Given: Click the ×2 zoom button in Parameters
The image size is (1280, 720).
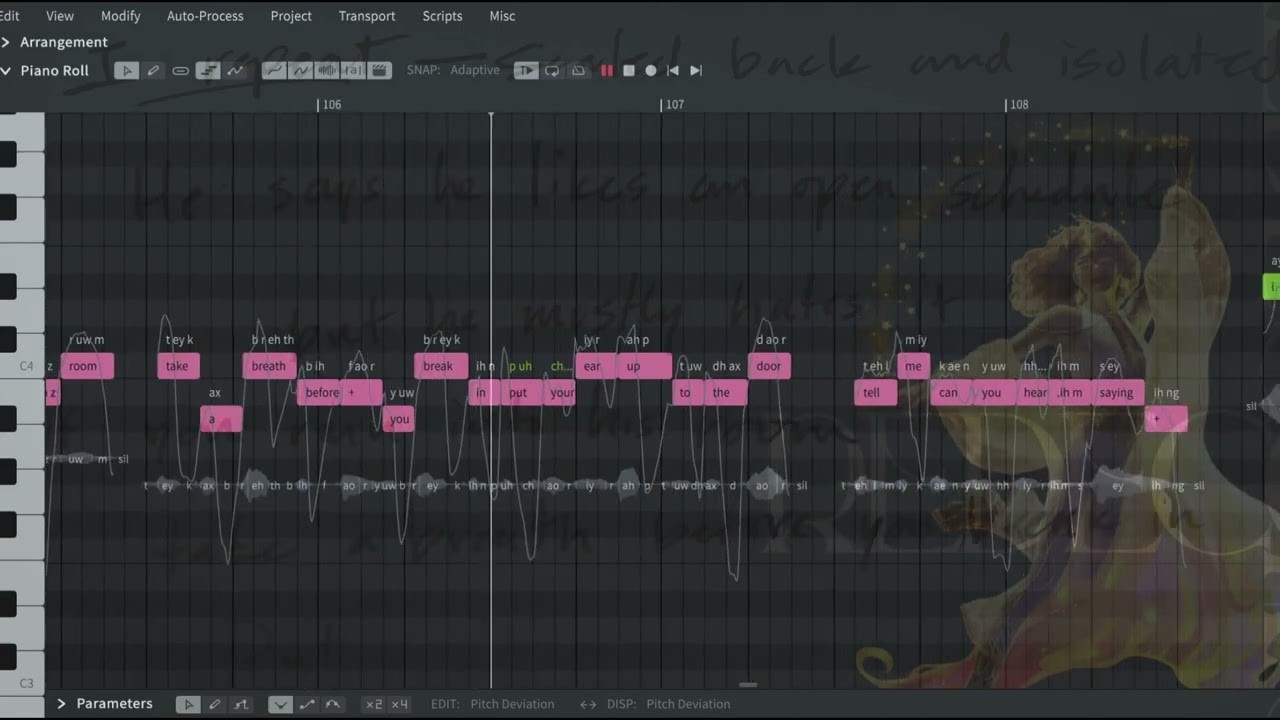Looking at the screenshot, I should point(373,704).
